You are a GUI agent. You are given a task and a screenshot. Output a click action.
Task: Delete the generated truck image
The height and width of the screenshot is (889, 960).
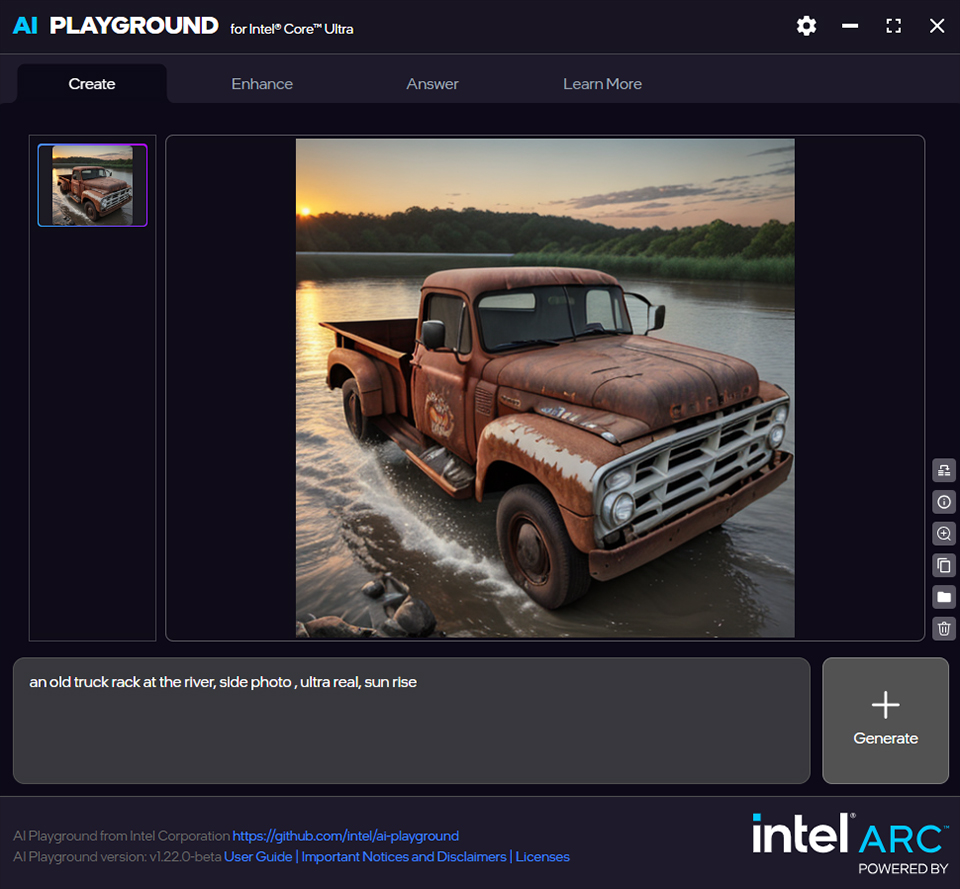(x=943, y=629)
